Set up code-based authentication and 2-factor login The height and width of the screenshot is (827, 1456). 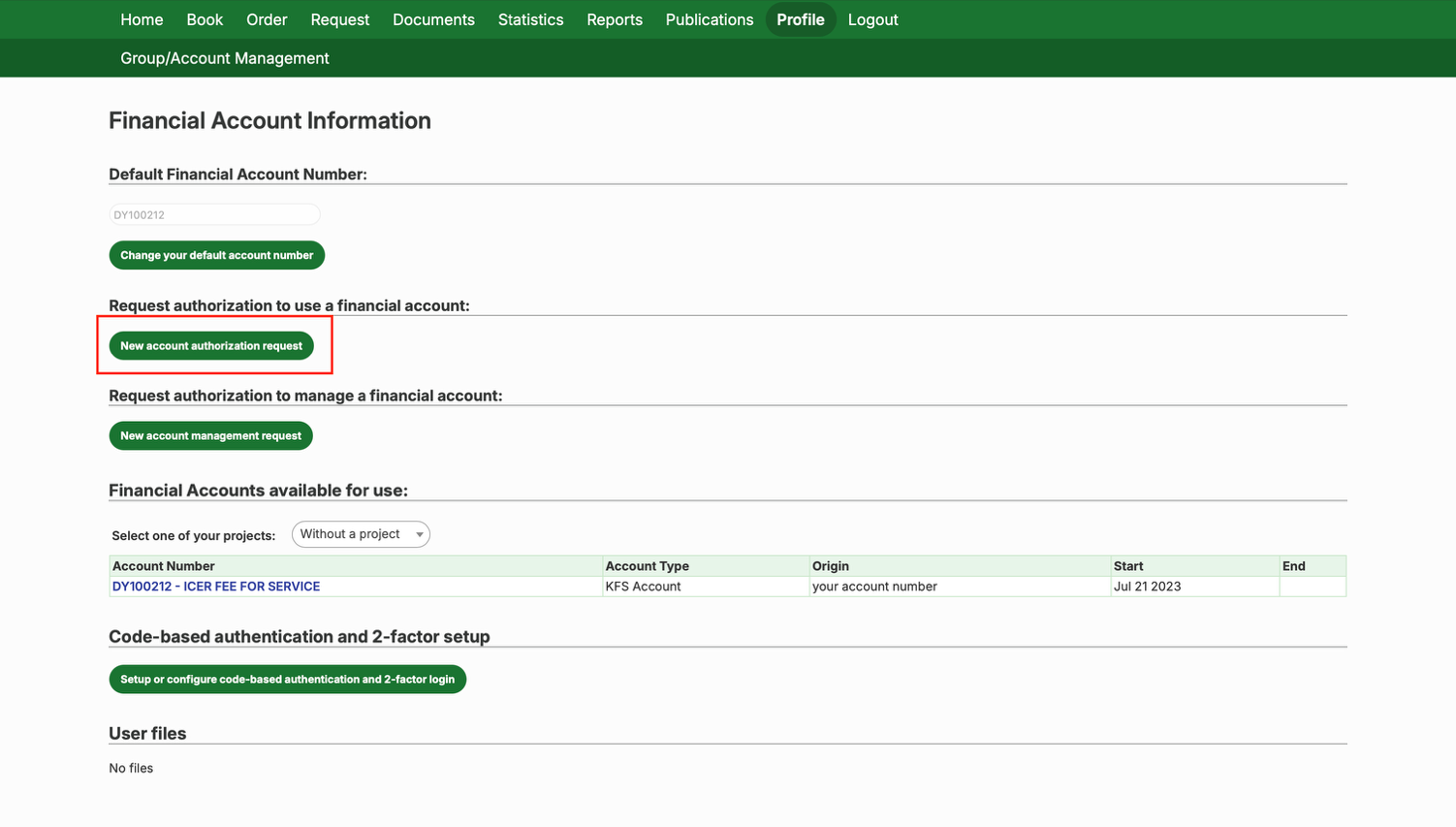pos(288,680)
